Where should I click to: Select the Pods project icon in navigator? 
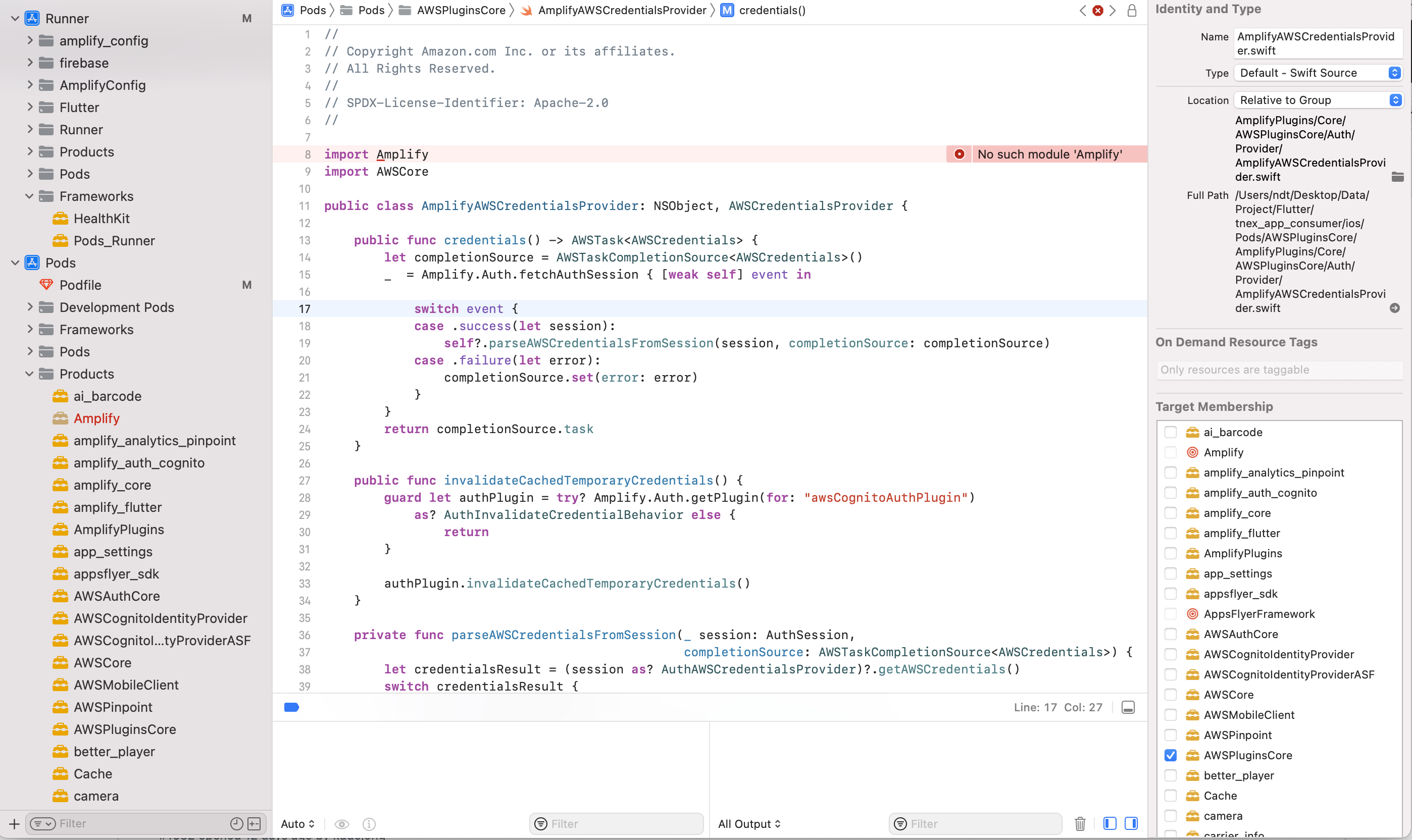(32, 262)
